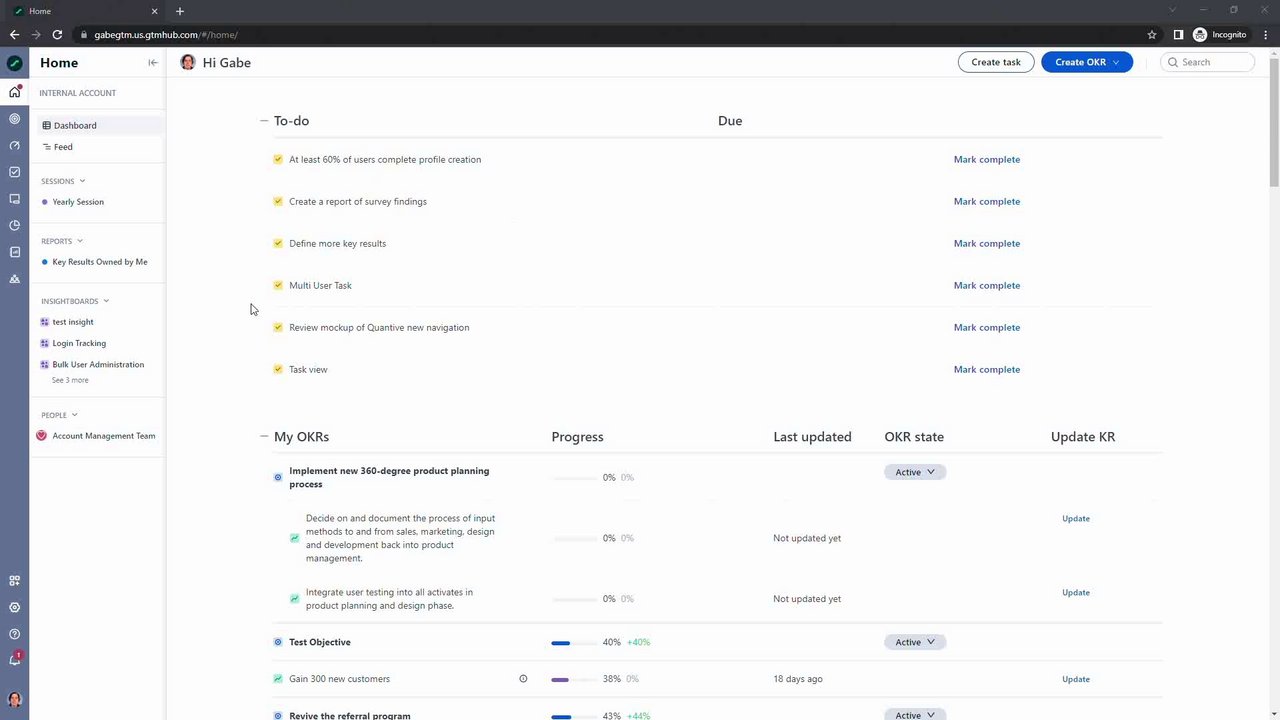
Task: Open the pie chart Reports sidebar icon
Action: 14,225
